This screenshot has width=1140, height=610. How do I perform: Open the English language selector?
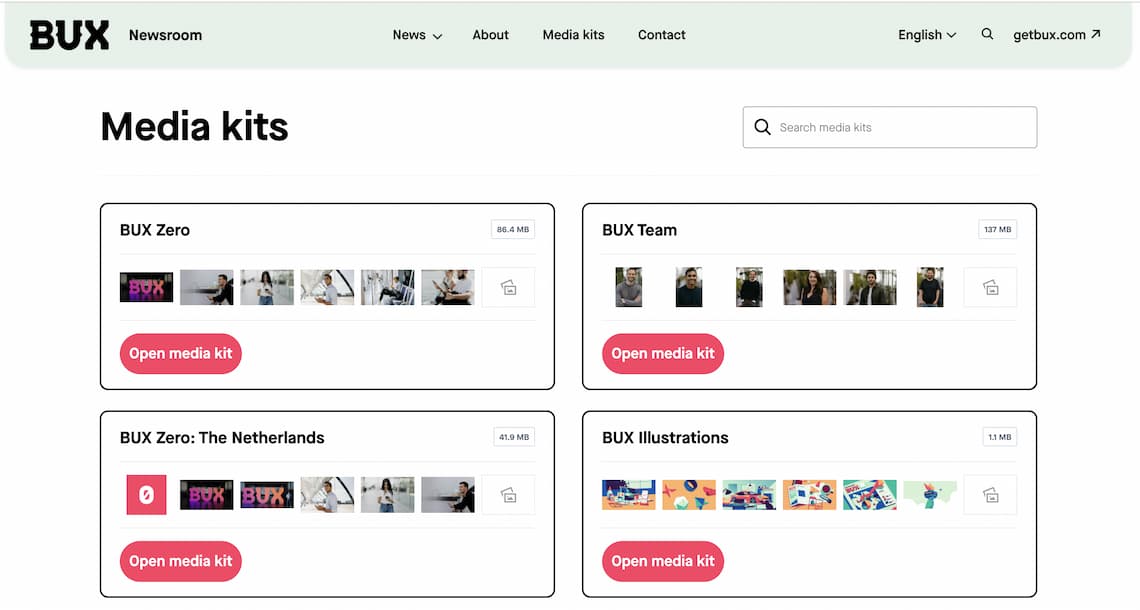[x=927, y=35]
